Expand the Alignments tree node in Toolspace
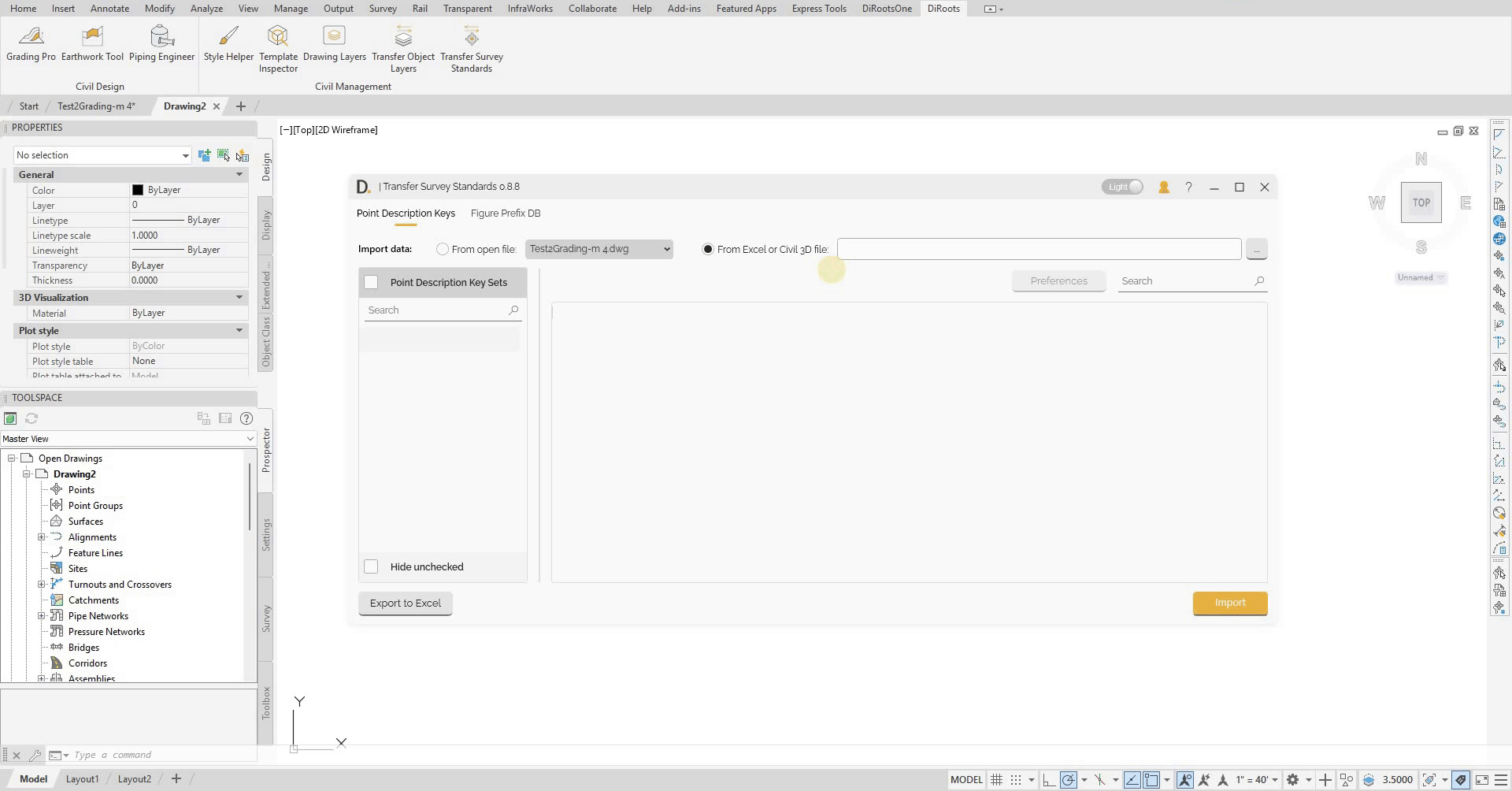 [43, 537]
